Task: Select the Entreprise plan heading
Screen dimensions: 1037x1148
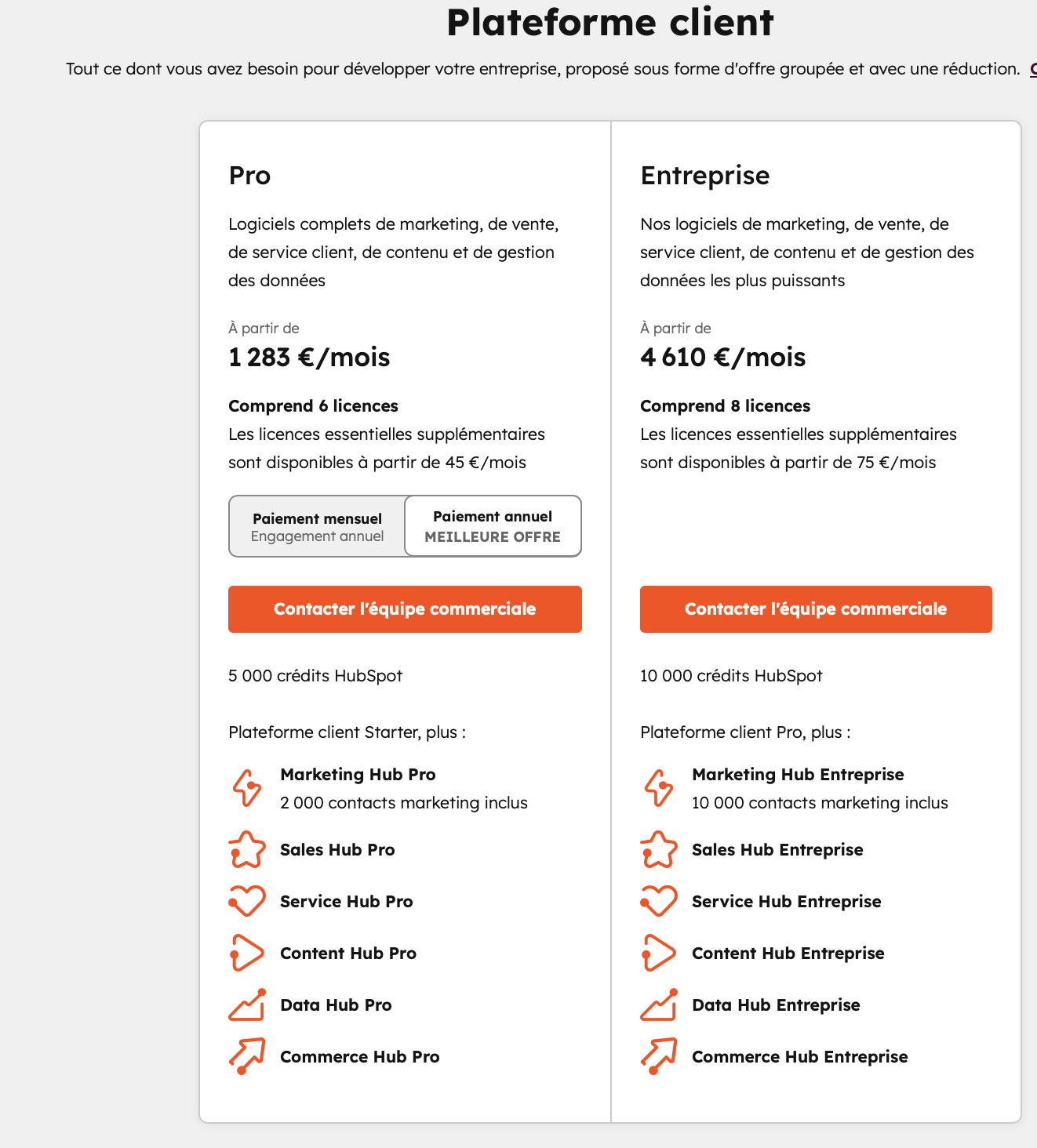Action: click(x=705, y=176)
